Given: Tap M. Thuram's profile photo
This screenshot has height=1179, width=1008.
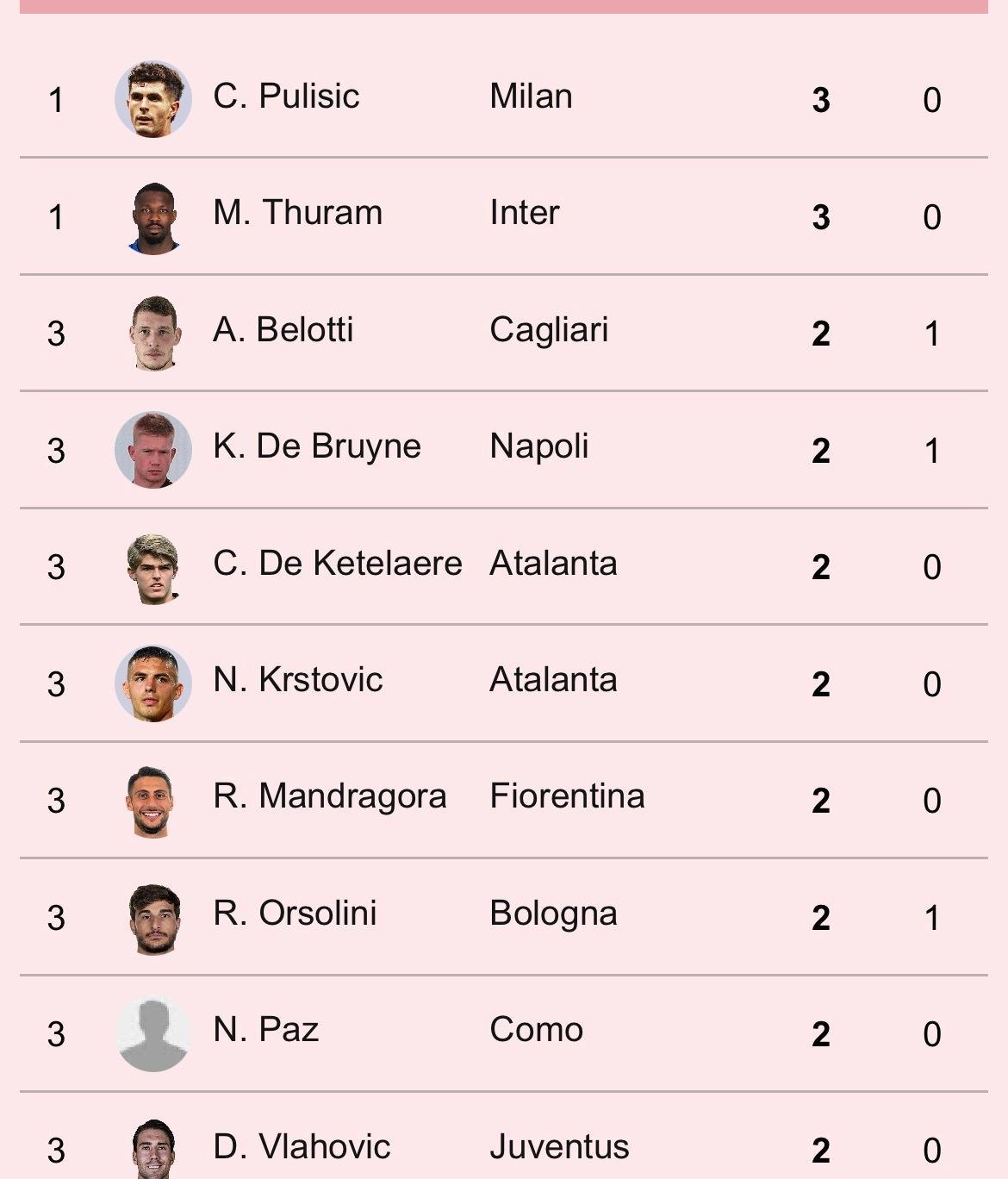Looking at the screenshot, I should (153, 216).
